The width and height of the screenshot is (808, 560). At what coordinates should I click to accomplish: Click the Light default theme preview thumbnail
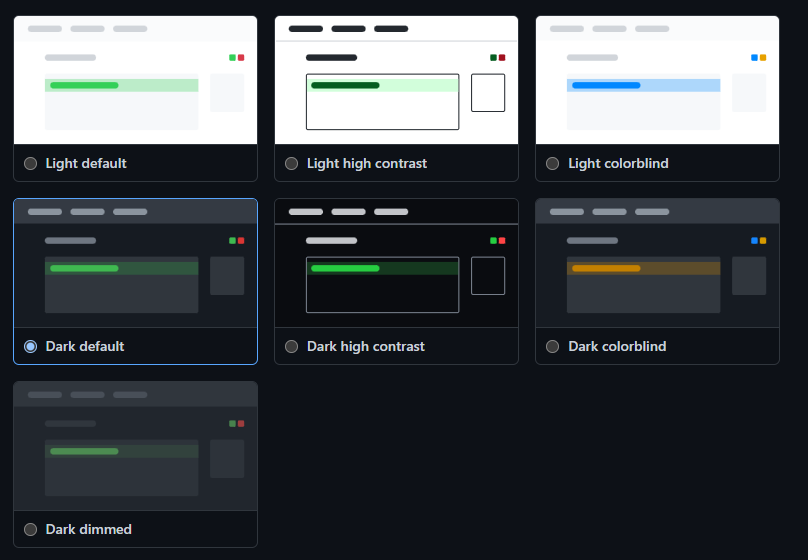pyautogui.click(x=136, y=80)
